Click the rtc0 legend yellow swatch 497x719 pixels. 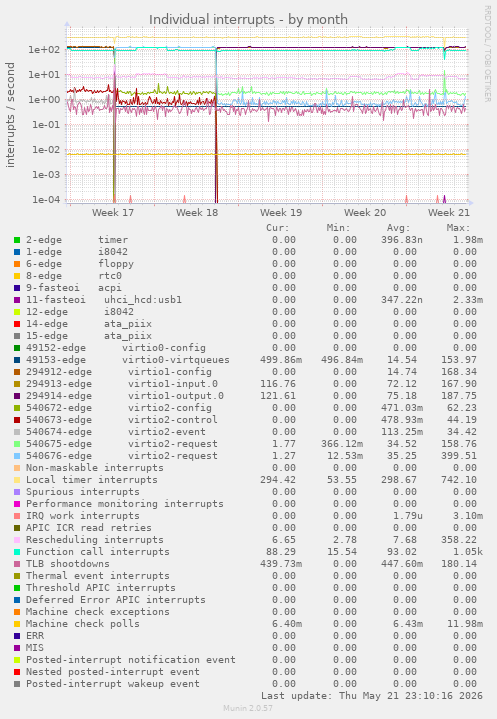click(x=17, y=276)
